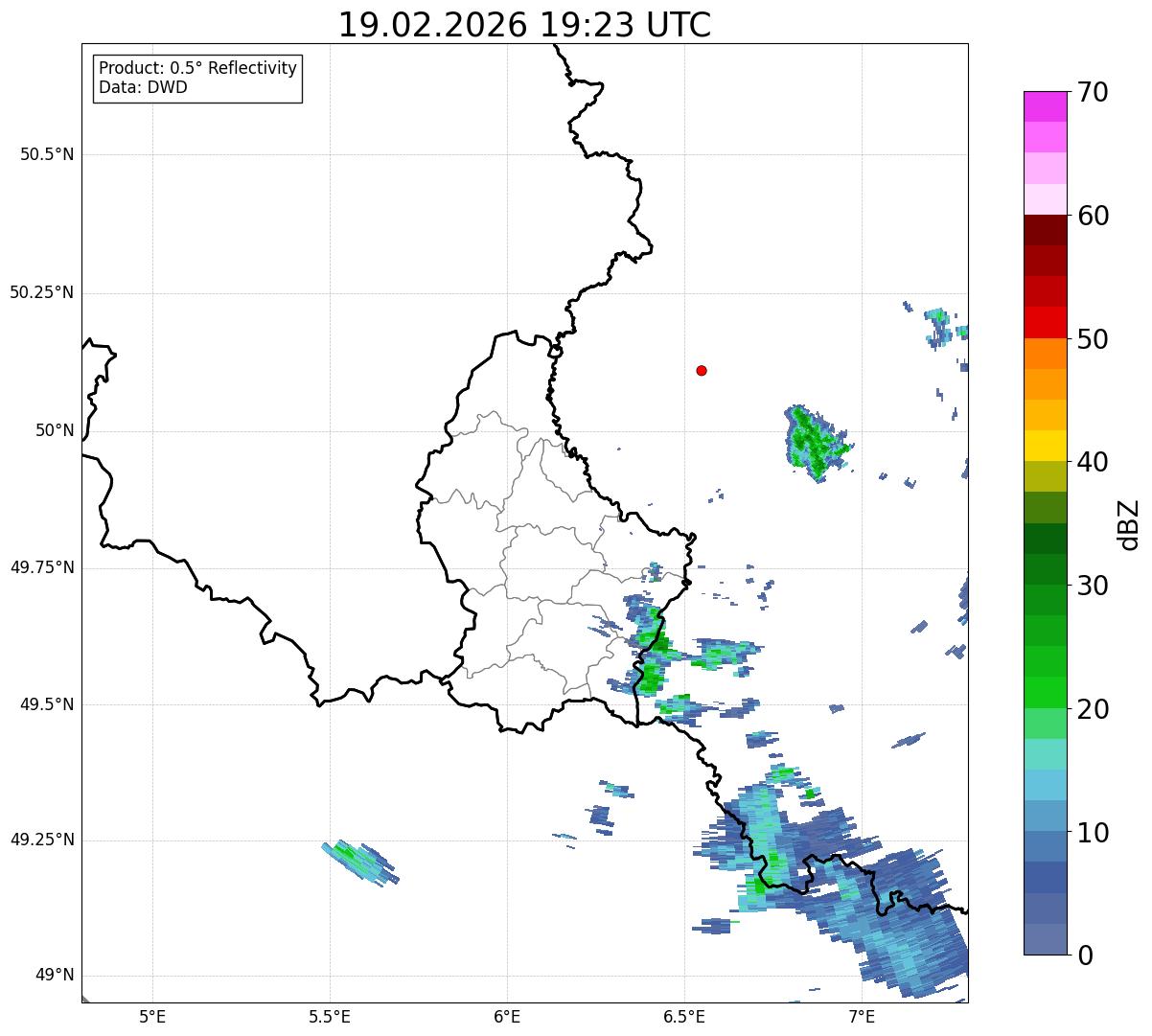The width and height of the screenshot is (1152, 1036).
Task: Click the 50.5°N latitude label
Action: (x=47, y=155)
